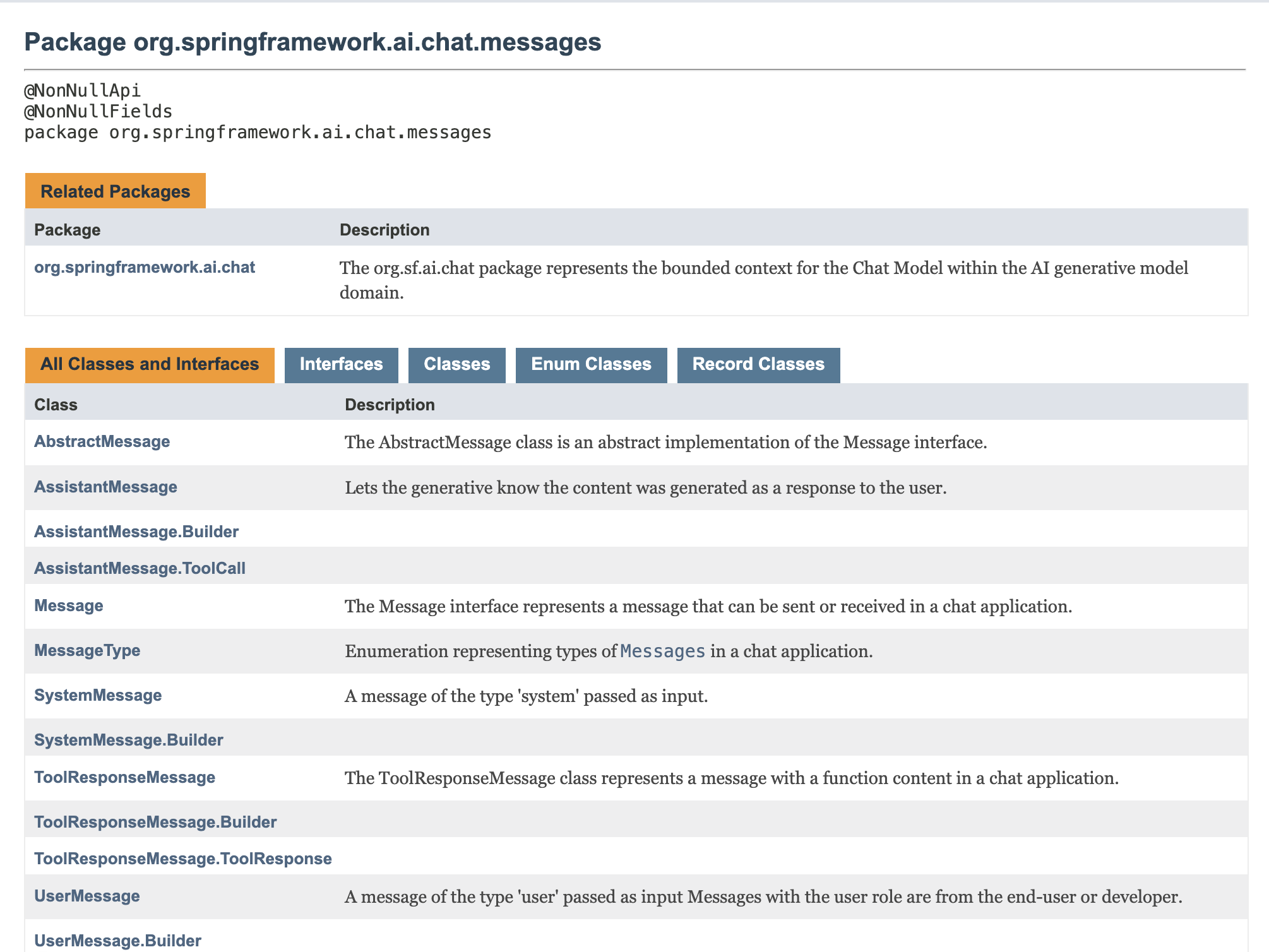Screen dimensions: 1269x952
Task: Click the ToolResponseMessage.Builder link
Action: [x=155, y=822]
